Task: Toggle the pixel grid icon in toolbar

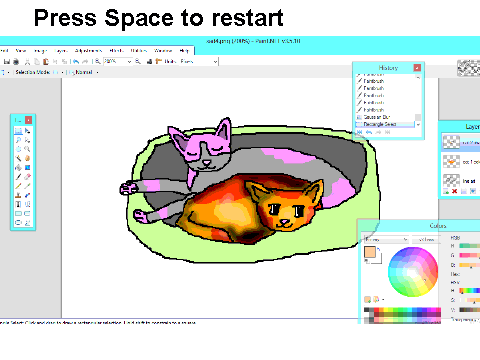Action: click(150, 61)
